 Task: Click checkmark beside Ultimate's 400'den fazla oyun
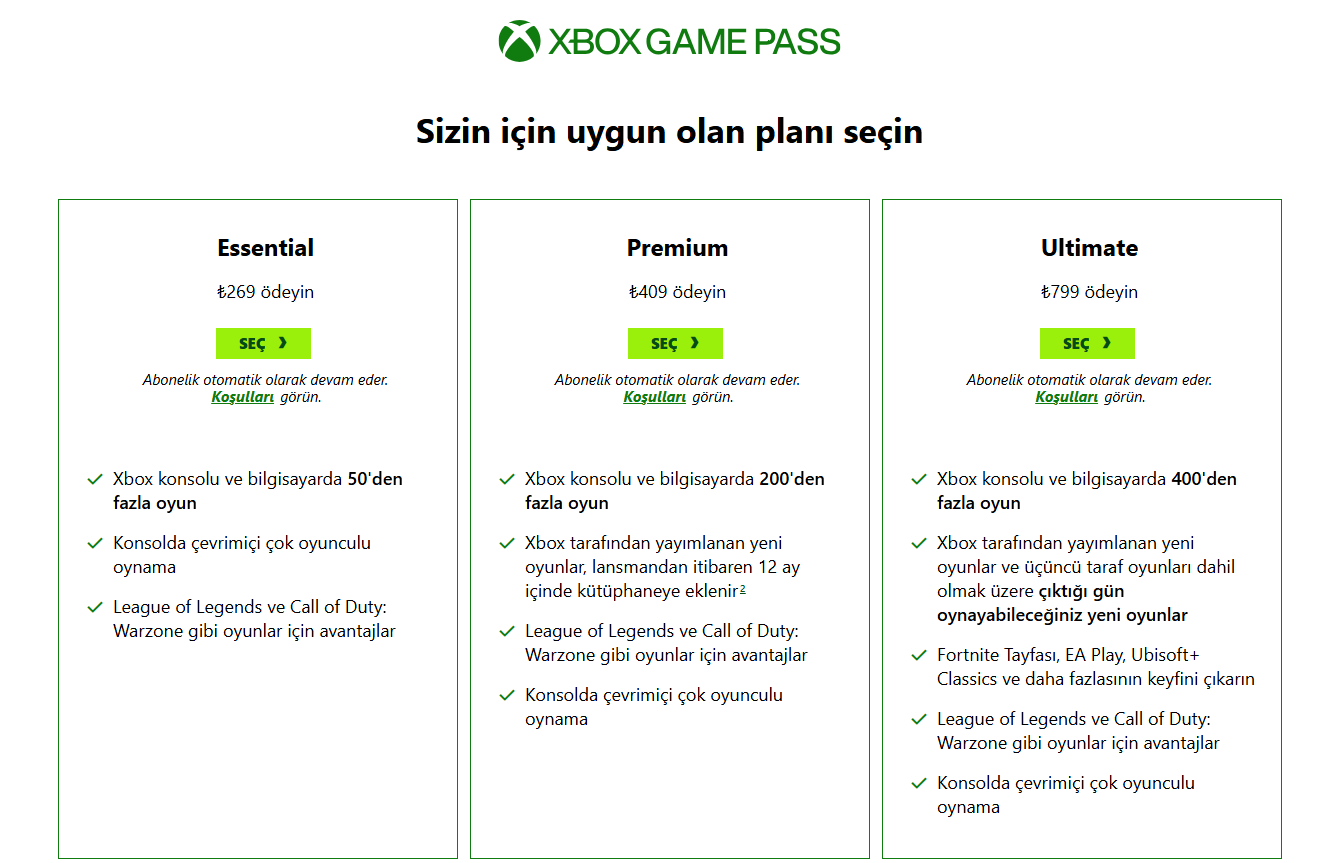click(x=919, y=480)
